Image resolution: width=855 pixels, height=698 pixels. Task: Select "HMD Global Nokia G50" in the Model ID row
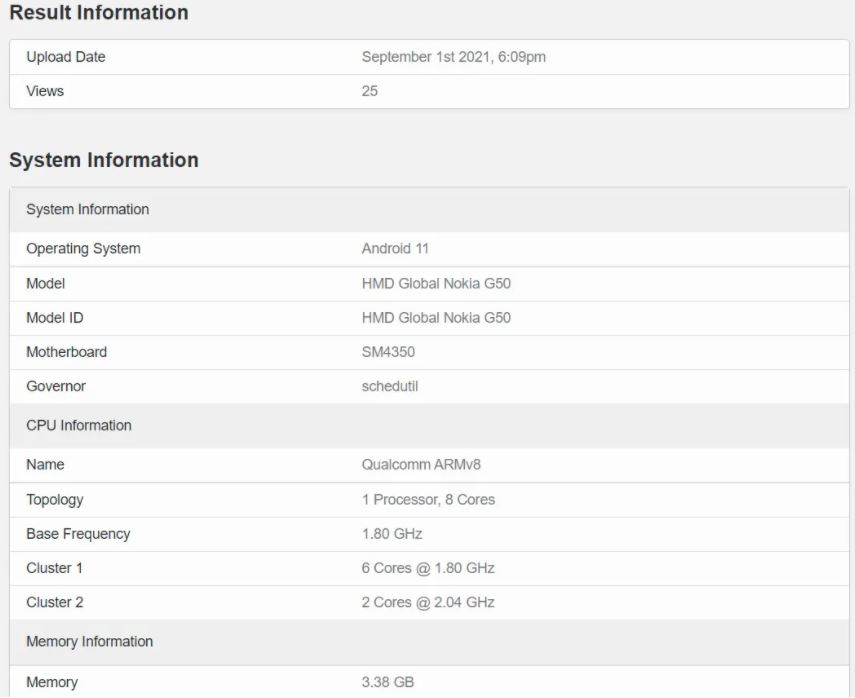tap(436, 318)
